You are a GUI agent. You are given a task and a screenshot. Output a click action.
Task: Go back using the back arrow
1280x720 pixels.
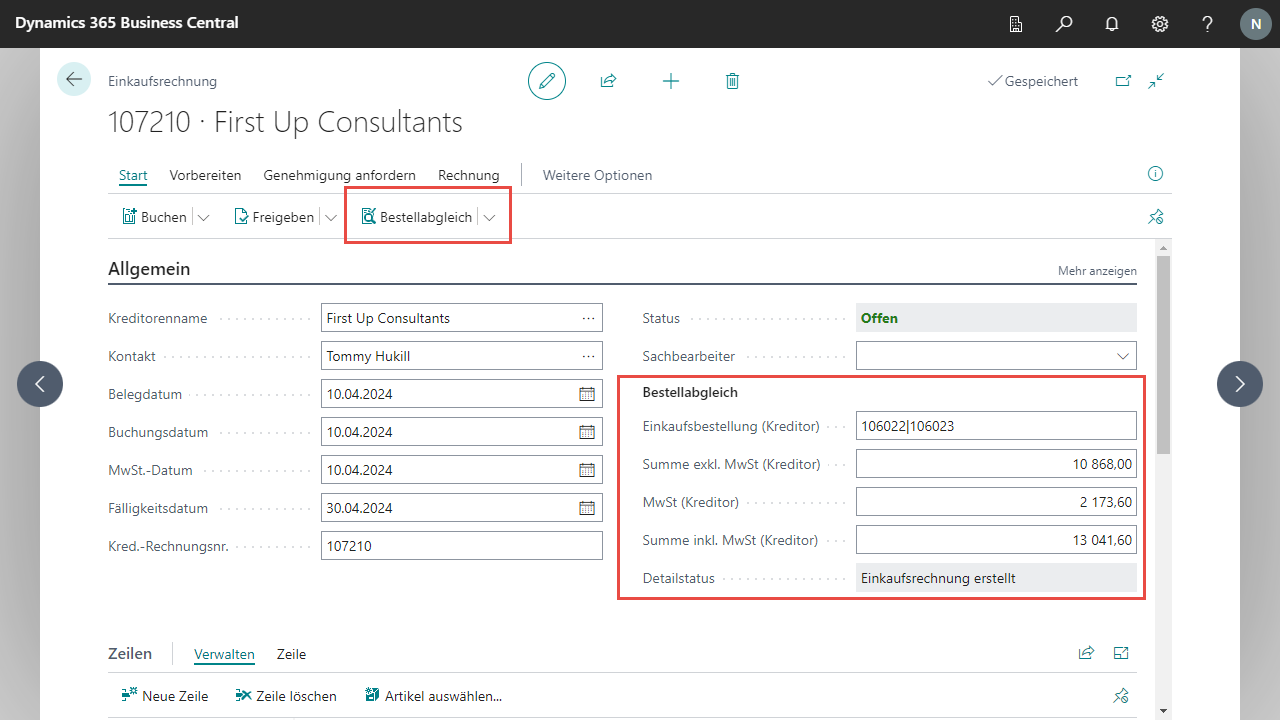74,79
